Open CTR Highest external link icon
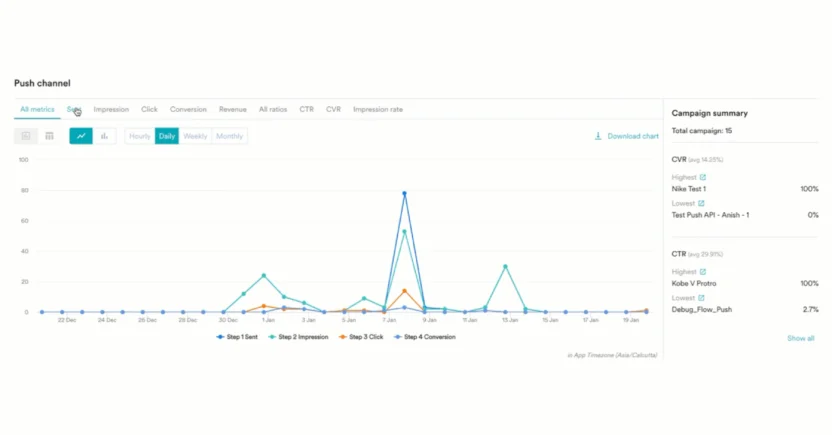 703,272
